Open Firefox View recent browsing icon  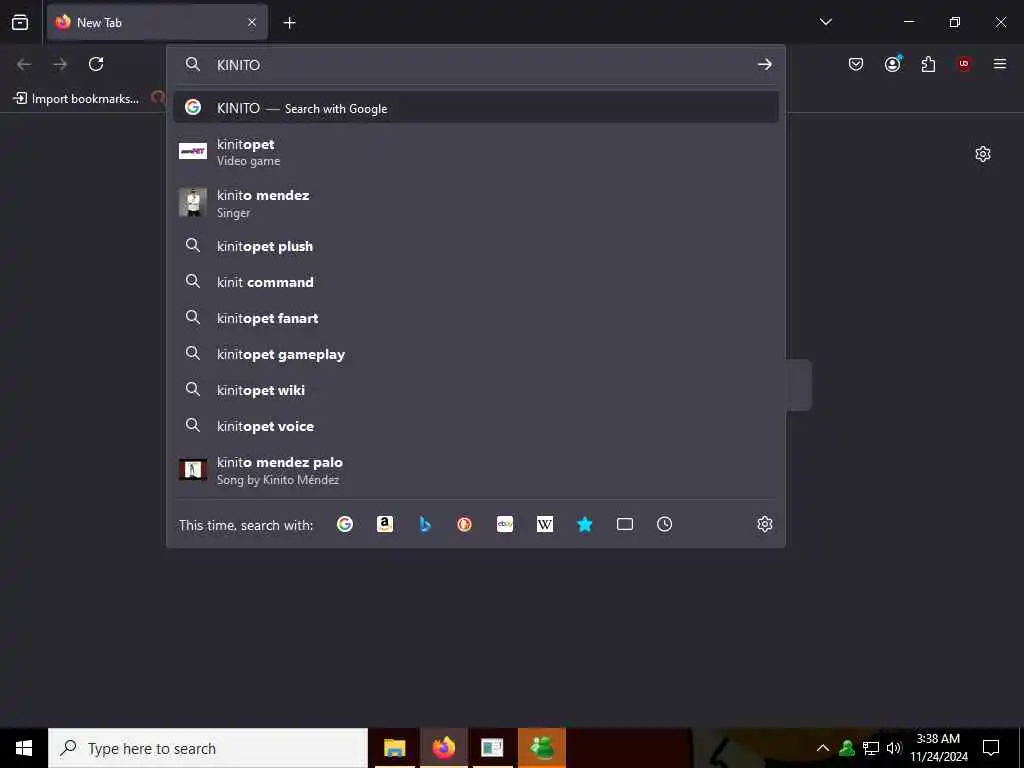tap(20, 22)
